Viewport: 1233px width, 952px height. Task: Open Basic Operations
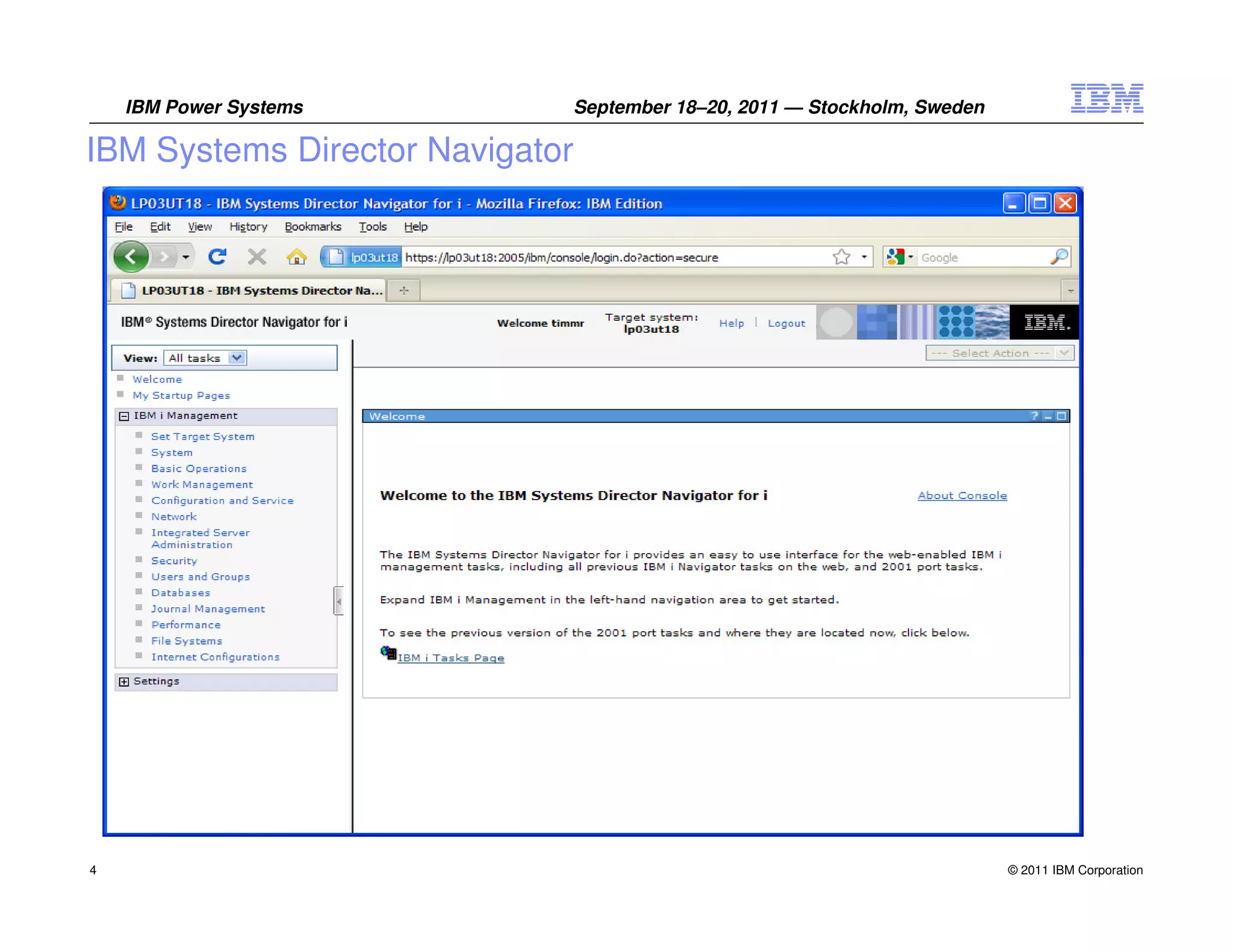coord(199,468)
